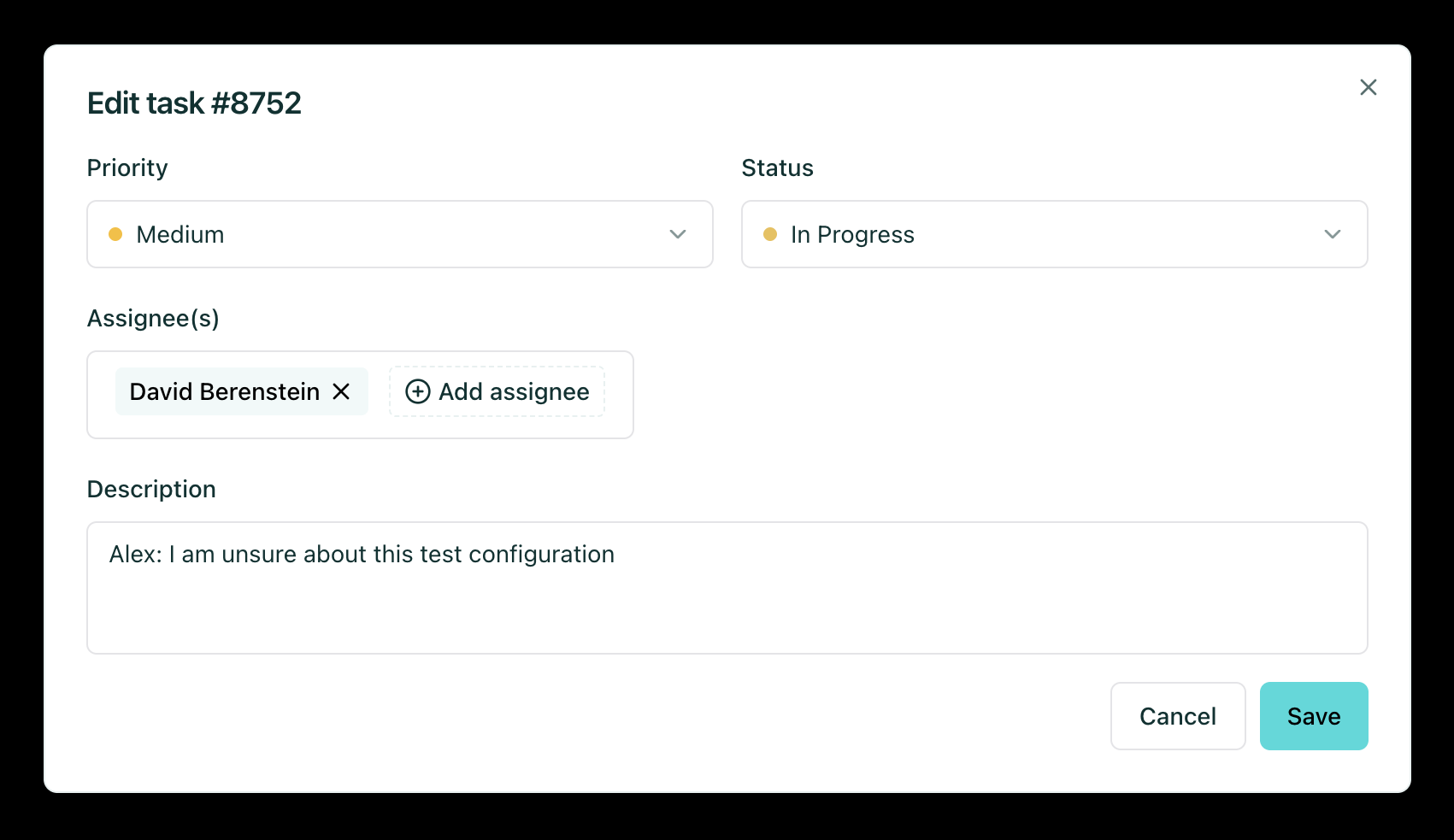The height and width of the screenshot is (840, 1454).
Task: Click the Assignee(s) field area
Action: 359,394
